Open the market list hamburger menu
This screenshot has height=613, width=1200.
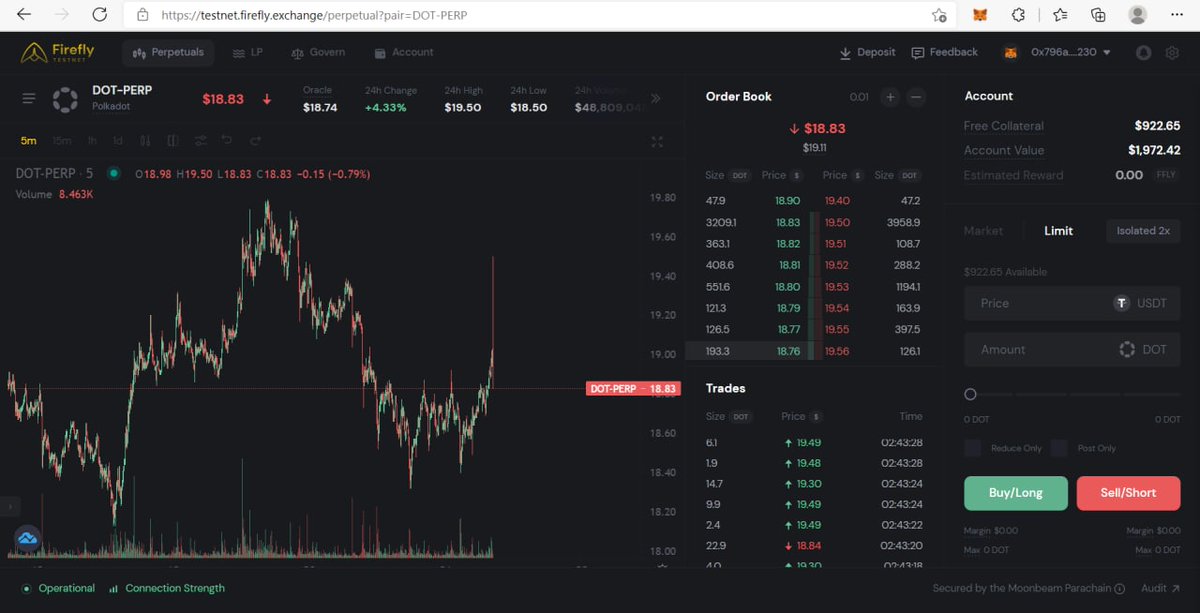(x=29, y=98)
